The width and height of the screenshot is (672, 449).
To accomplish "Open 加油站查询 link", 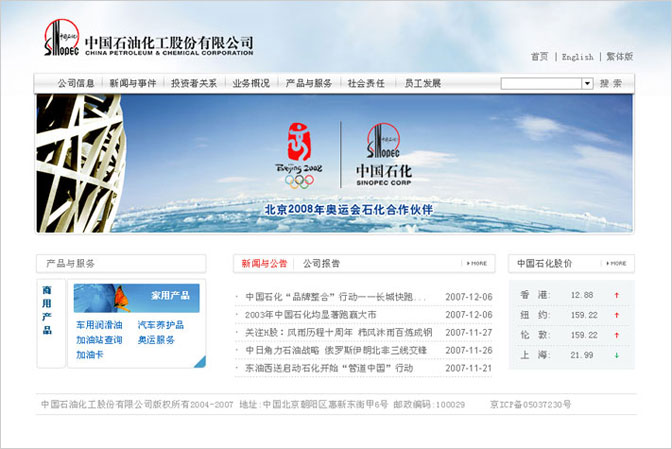I will 99,340.
